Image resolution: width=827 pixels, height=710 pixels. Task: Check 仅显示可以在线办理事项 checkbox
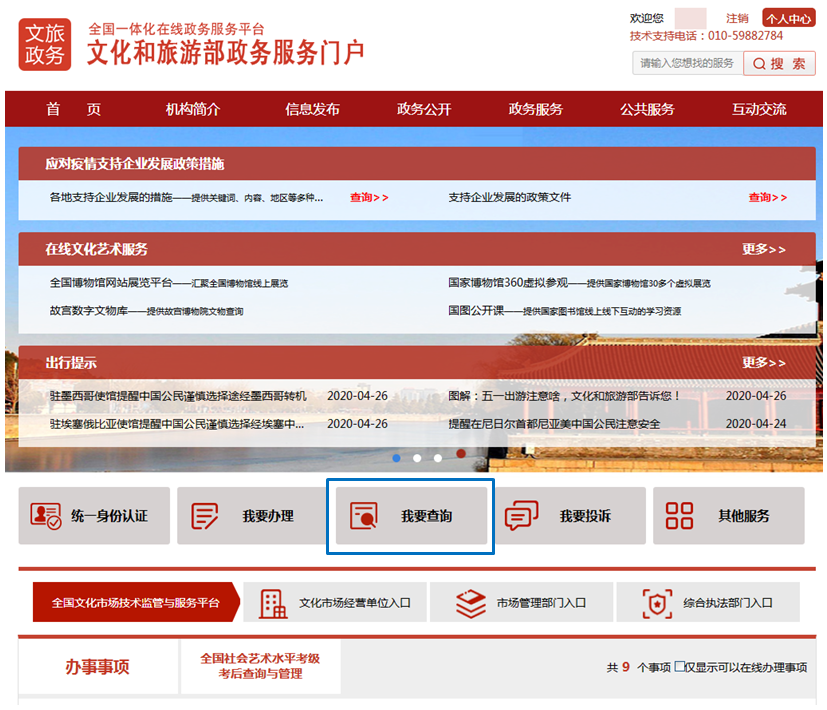(680, 667)
